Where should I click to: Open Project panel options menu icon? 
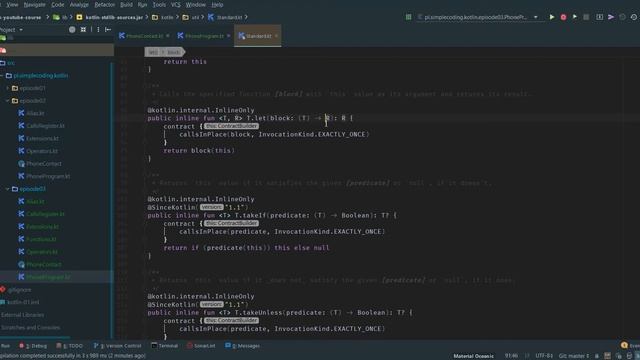[98, 29]
